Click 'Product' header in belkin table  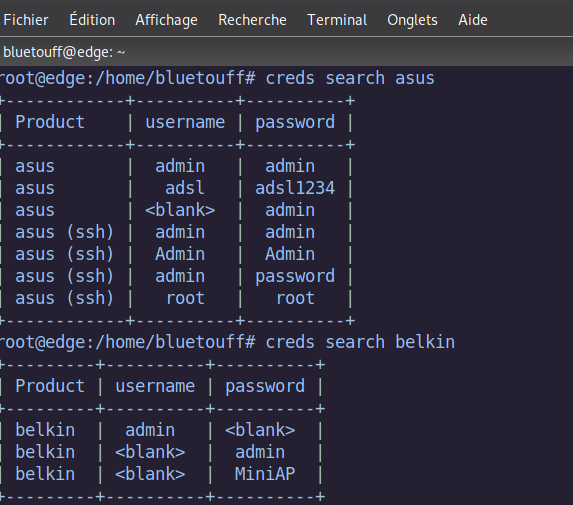coord(50,386)
